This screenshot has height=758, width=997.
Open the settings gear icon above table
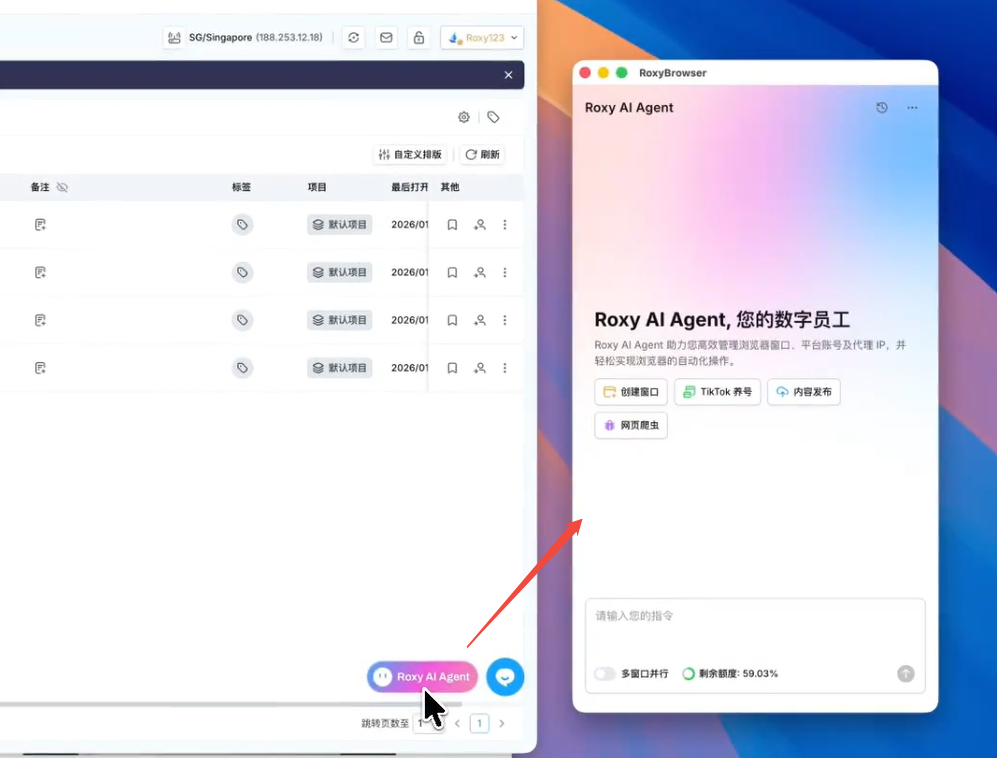464,117
